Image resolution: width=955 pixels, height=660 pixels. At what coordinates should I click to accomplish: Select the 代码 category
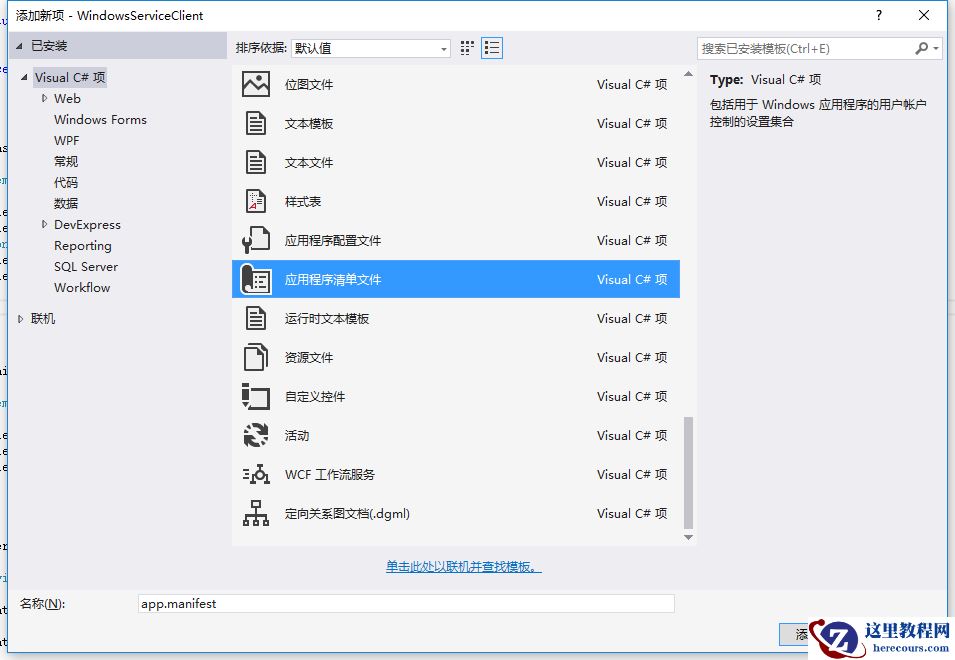coord(66,183)
